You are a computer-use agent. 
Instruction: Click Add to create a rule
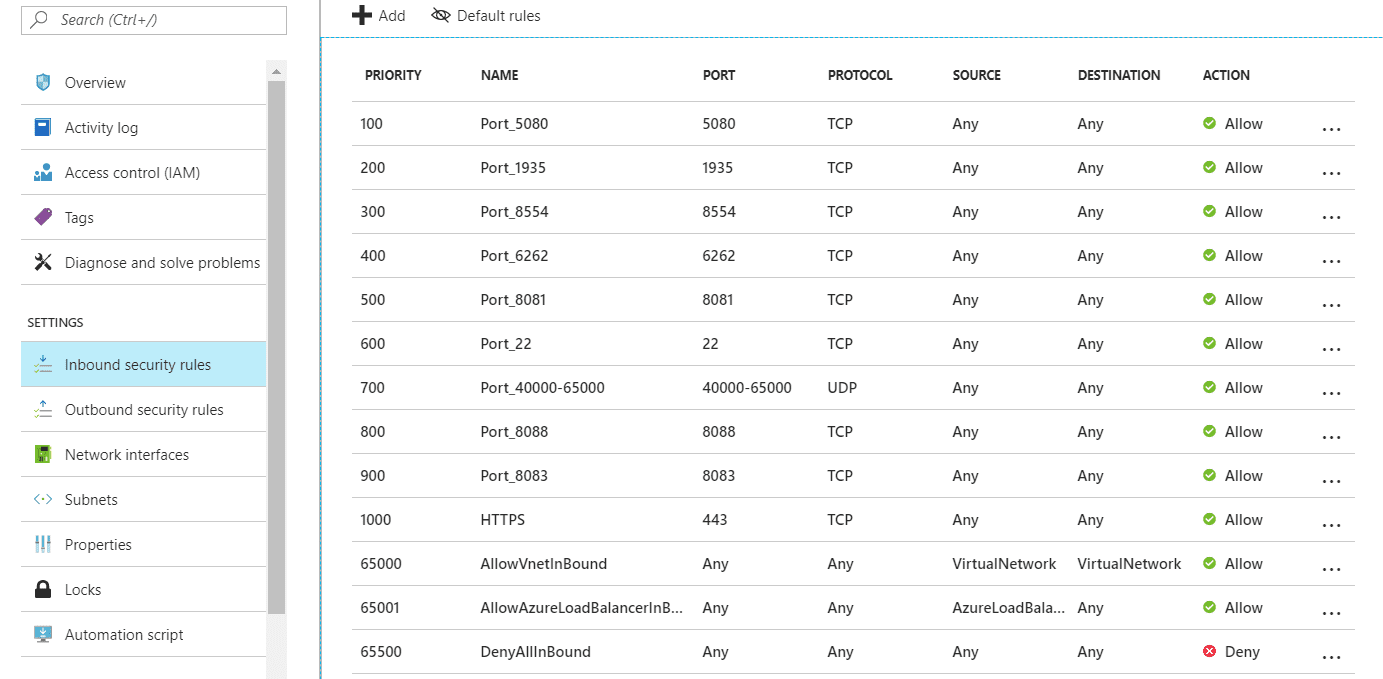pos(379,15)
